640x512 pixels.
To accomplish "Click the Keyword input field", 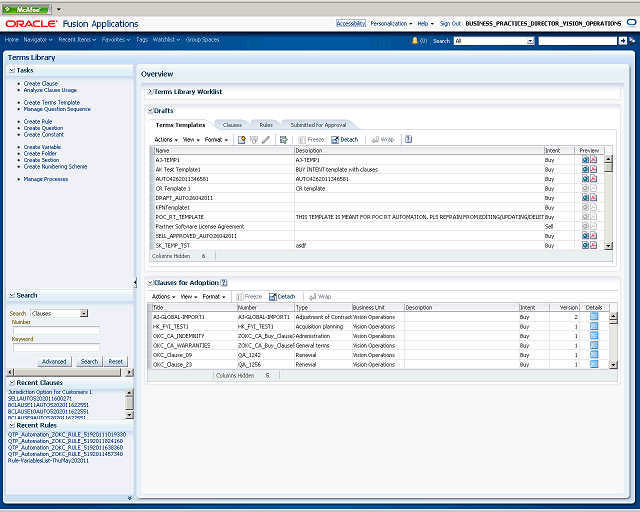I will click(x=56, y=347).
